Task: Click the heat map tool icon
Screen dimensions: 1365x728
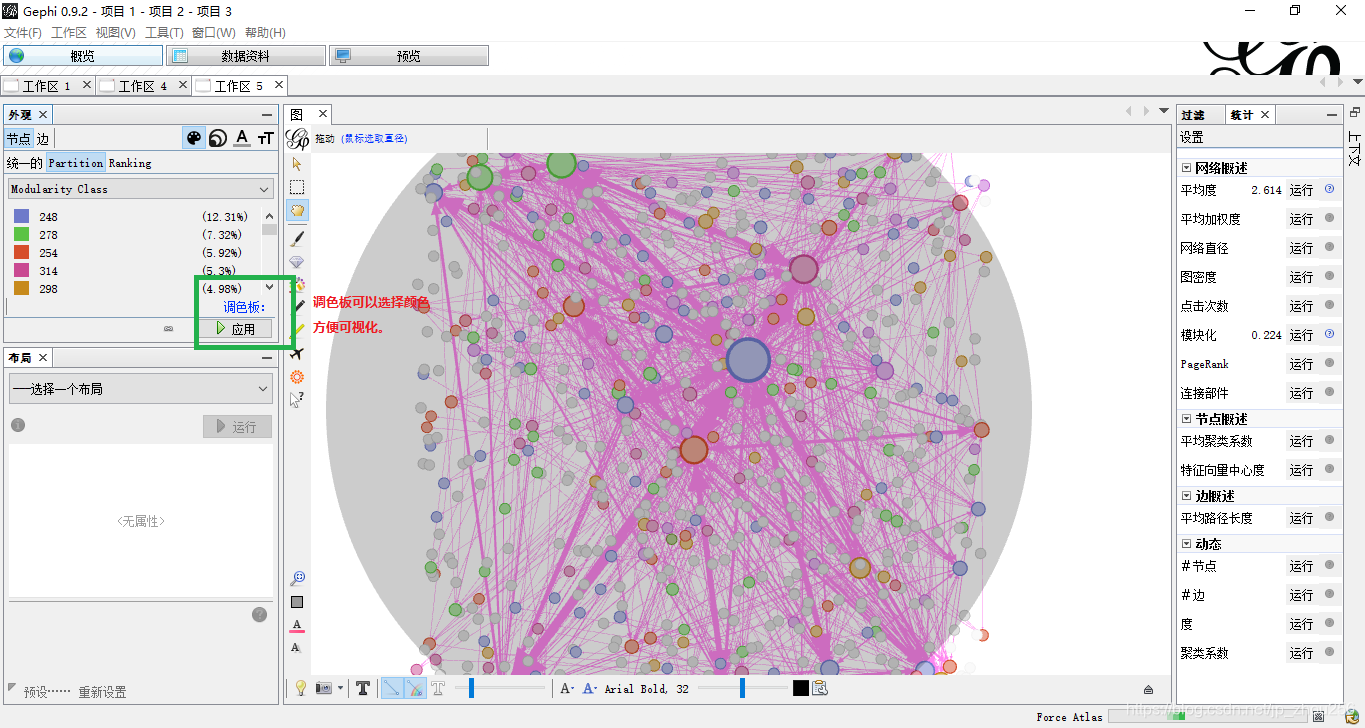Action: coord(297,376)
